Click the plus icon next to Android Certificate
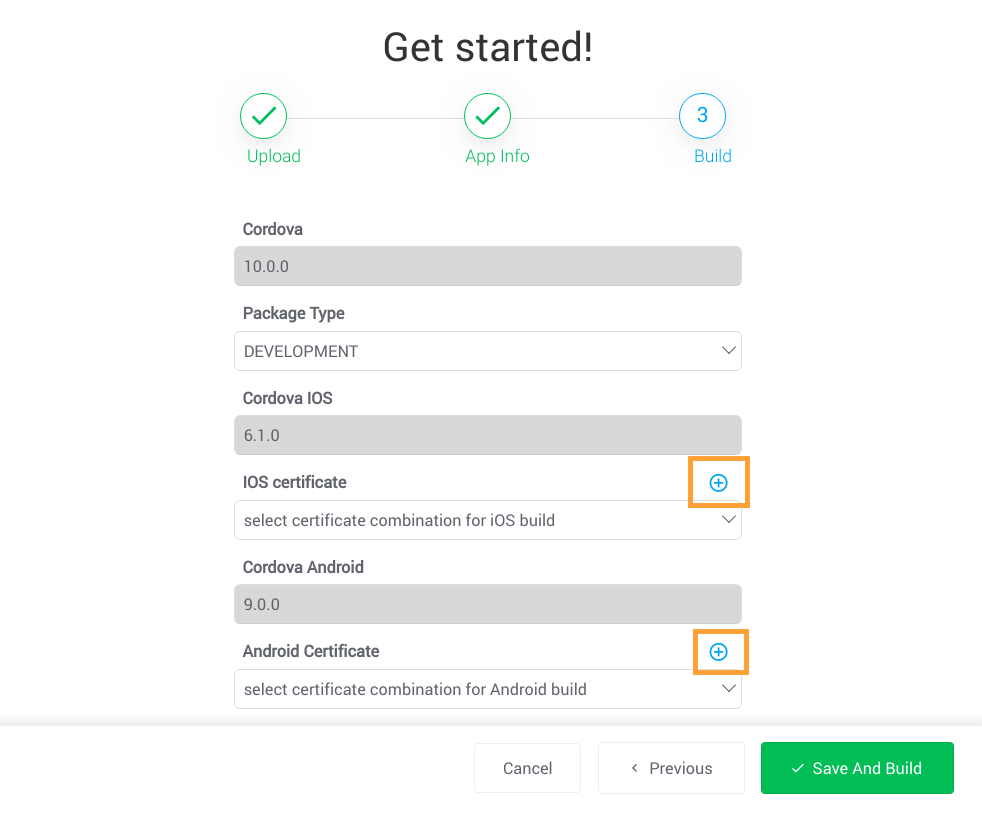 pos(718,651)
